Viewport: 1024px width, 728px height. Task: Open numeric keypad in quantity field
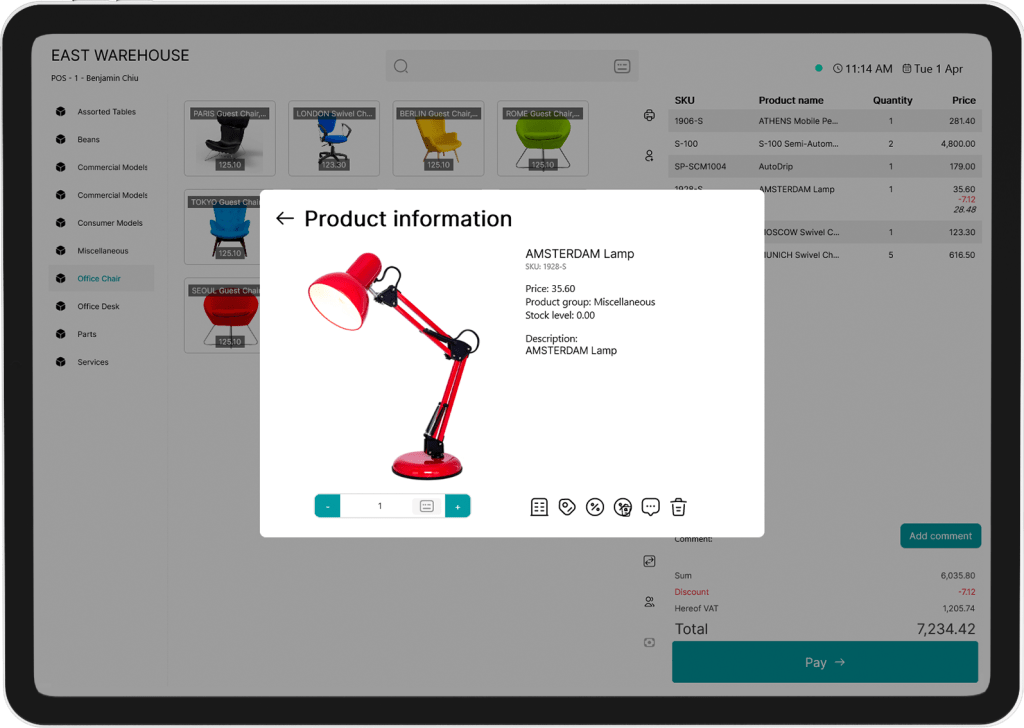tap(426, 506)
